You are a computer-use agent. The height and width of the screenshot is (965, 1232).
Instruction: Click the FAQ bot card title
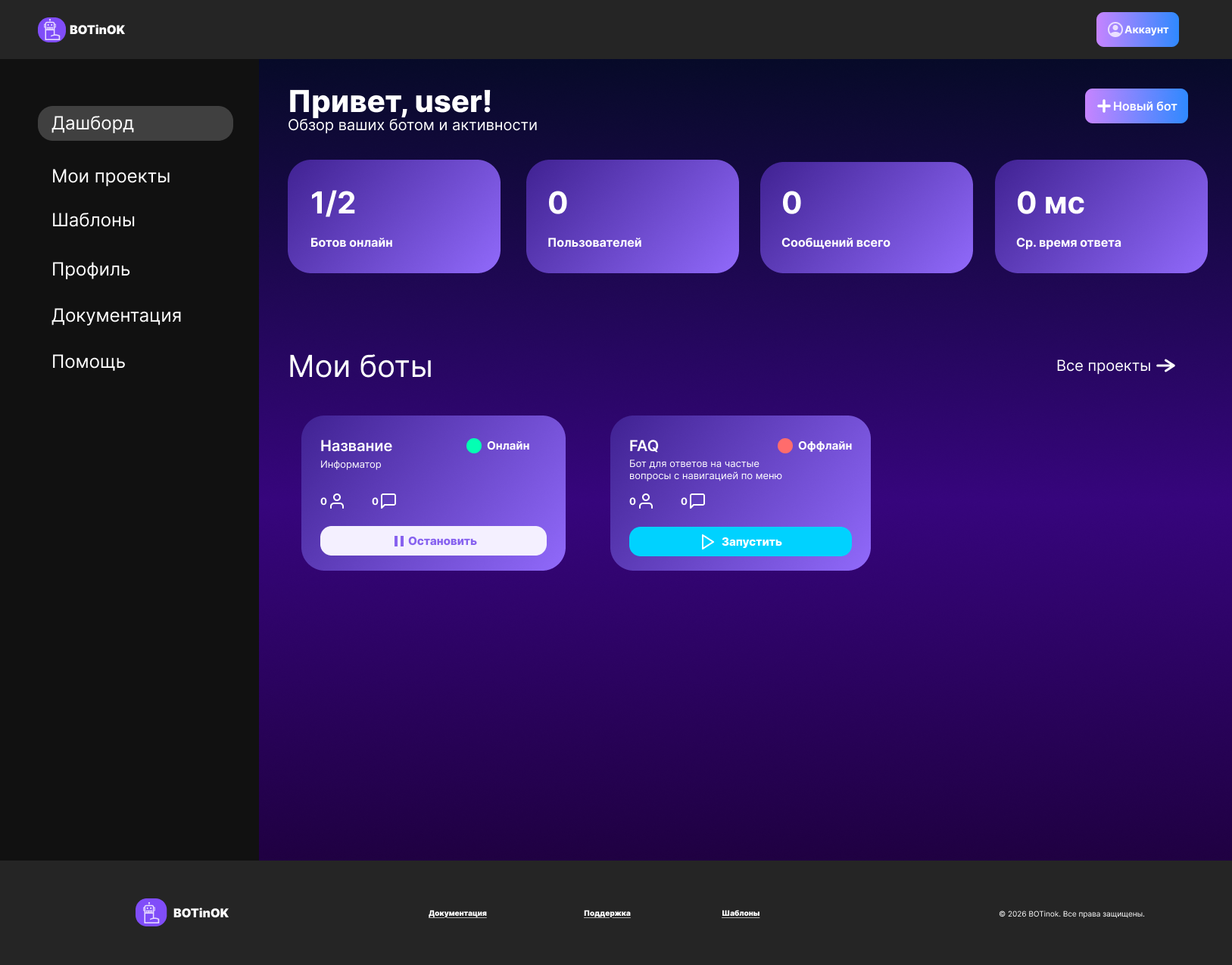644,446
